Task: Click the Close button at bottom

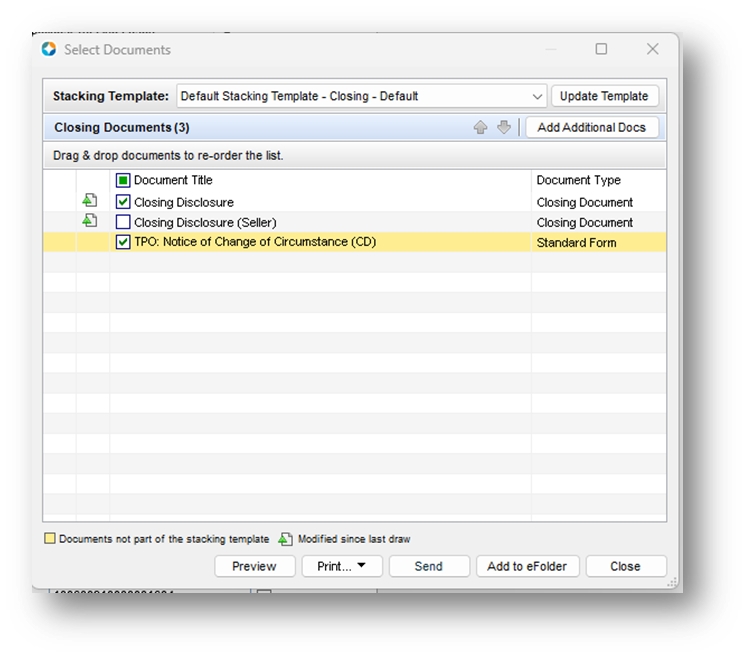Action: point(625,566)
